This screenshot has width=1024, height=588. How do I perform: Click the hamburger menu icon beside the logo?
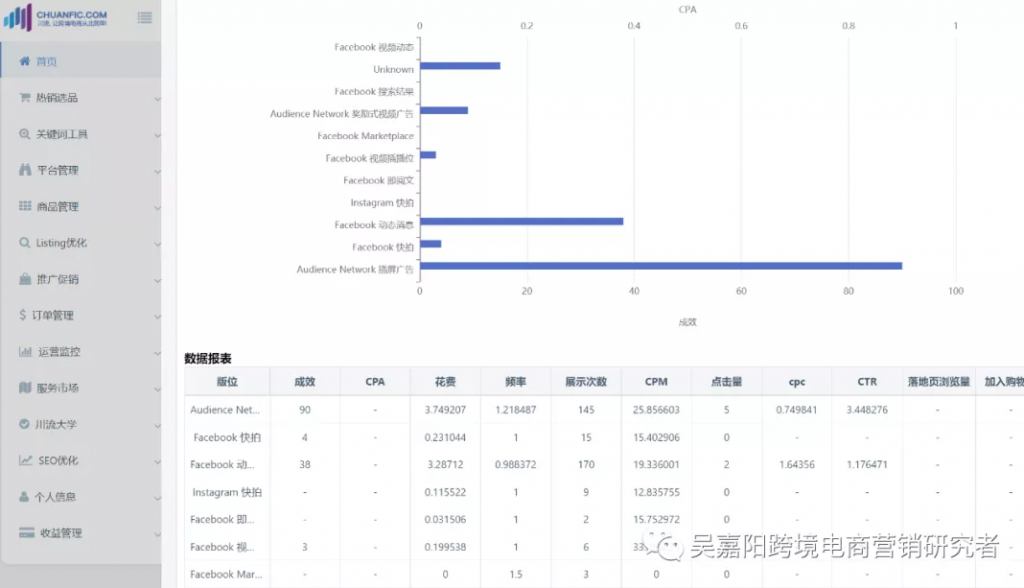(x=145, y=18)
